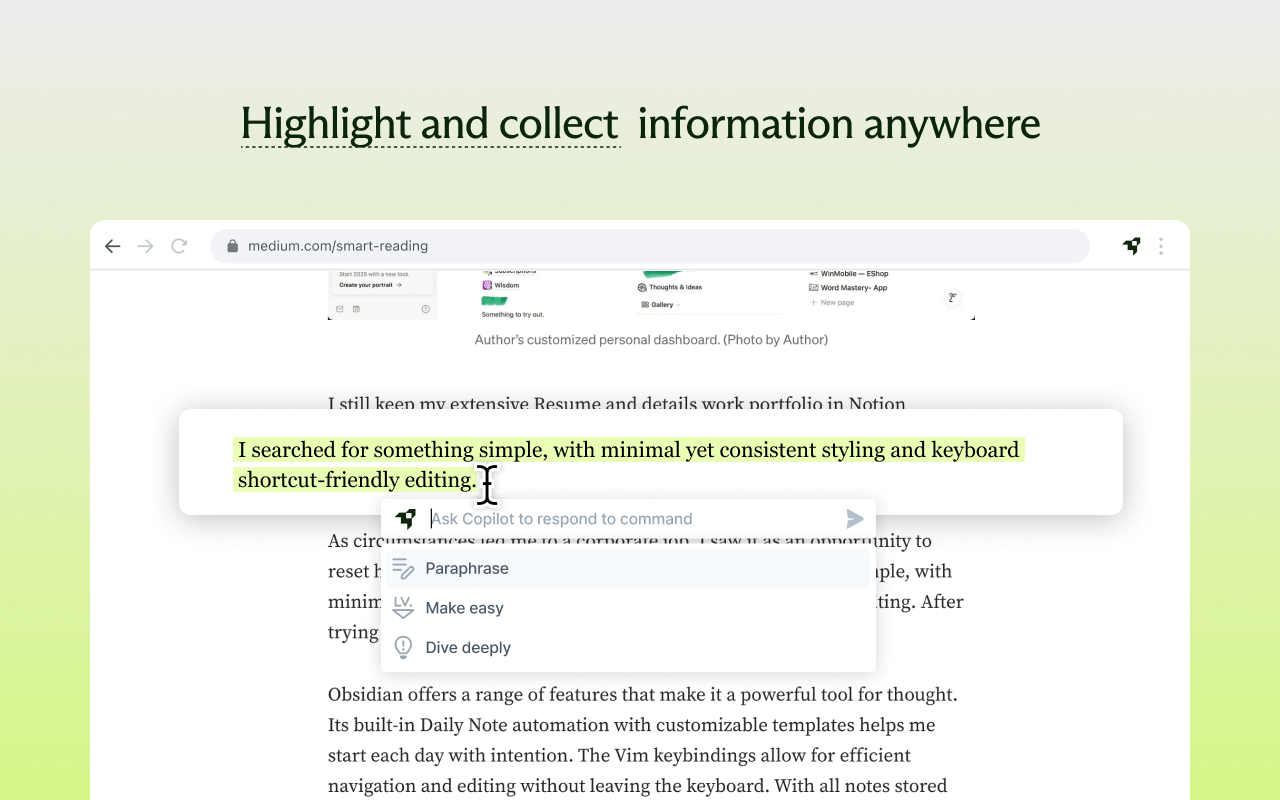This screenshot has width=1280, height=800.
Task: Click the medium.com/smart-reading address bar
Action: tap(650, 246)
